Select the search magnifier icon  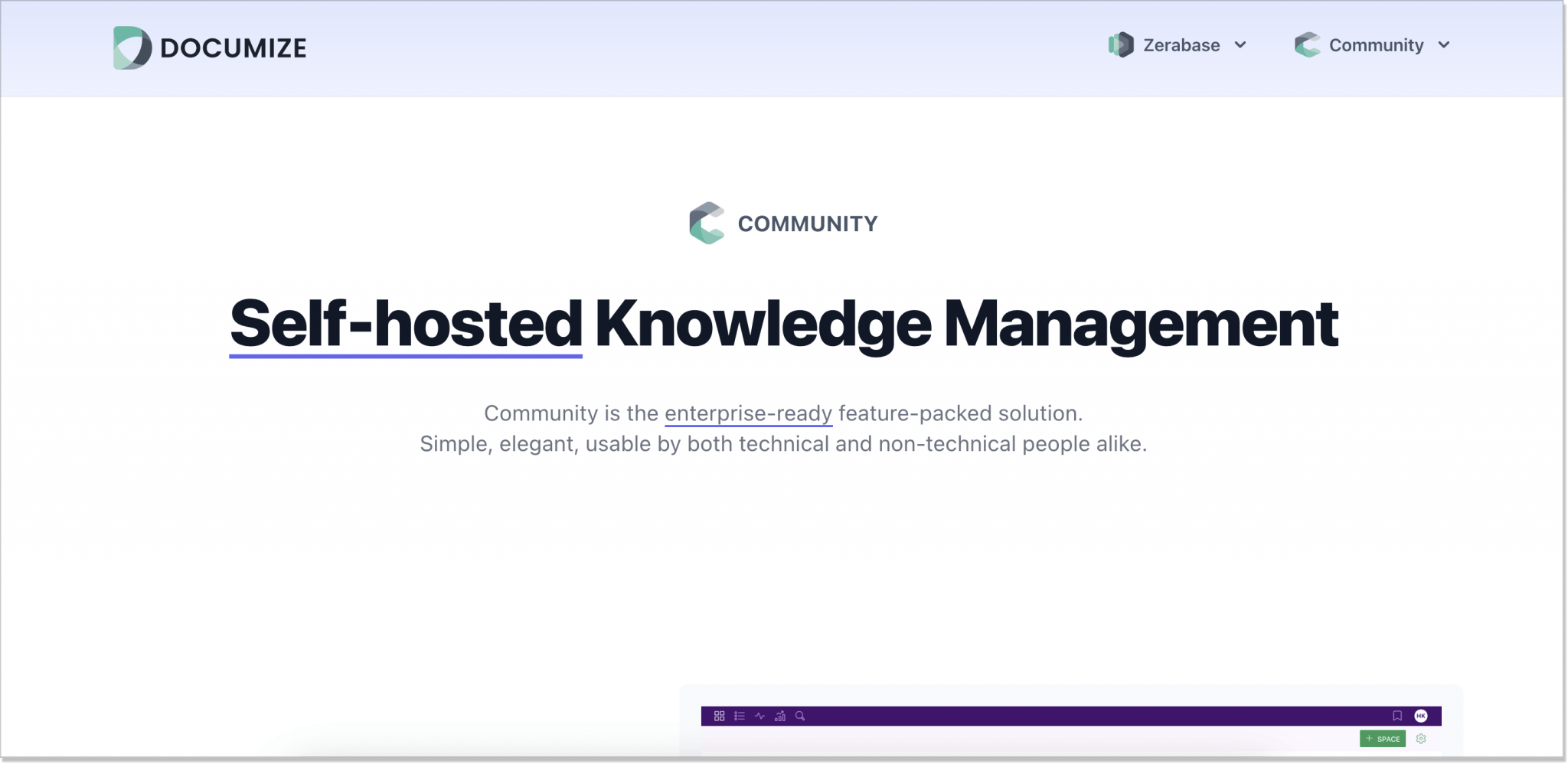(799, 717)
